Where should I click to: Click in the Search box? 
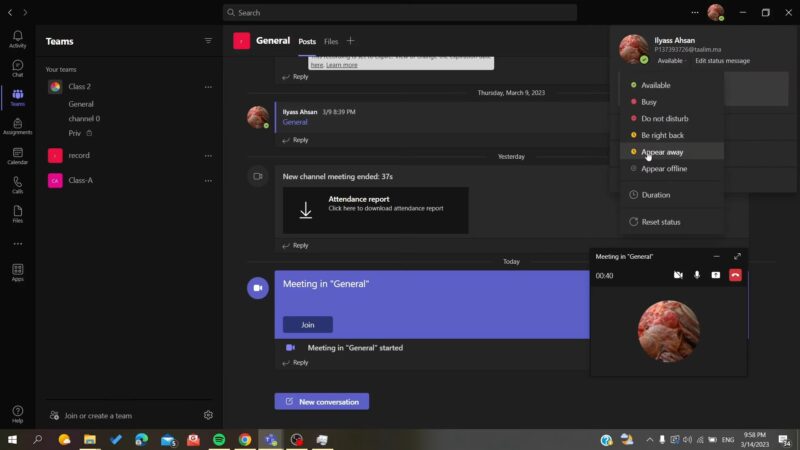pos(399,12)
